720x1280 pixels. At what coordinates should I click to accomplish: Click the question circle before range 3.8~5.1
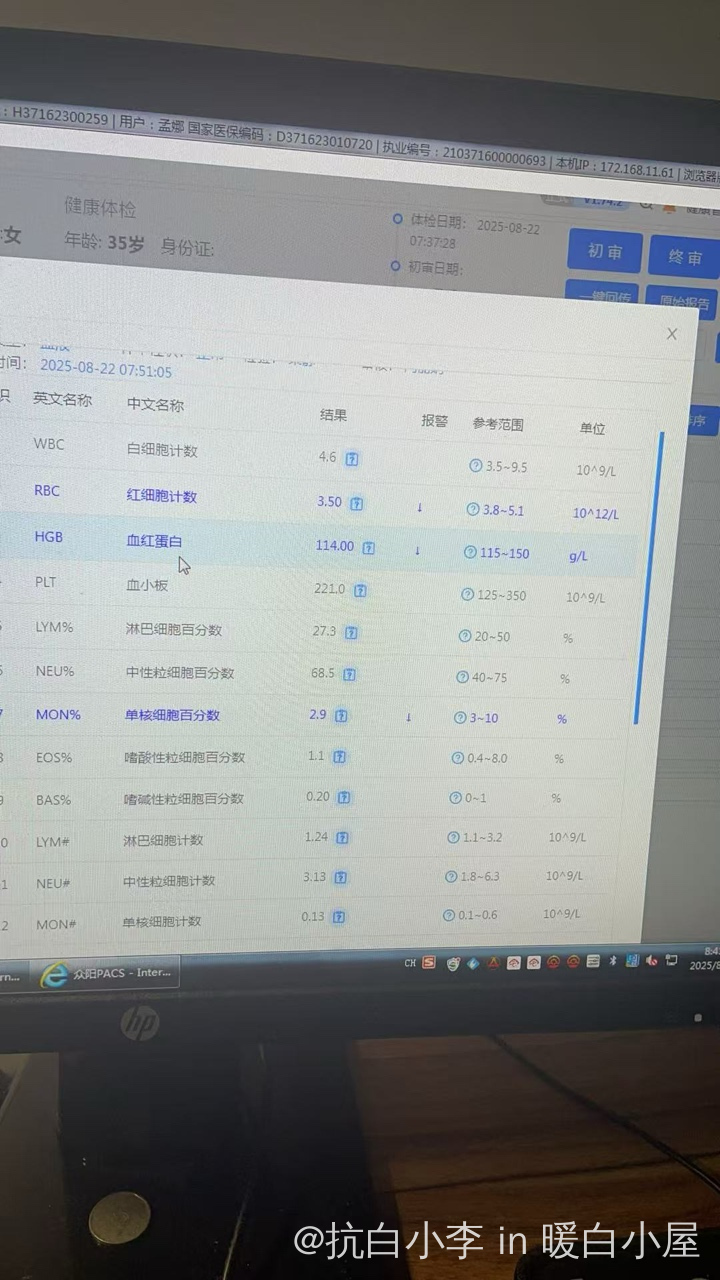click(472, 509)
